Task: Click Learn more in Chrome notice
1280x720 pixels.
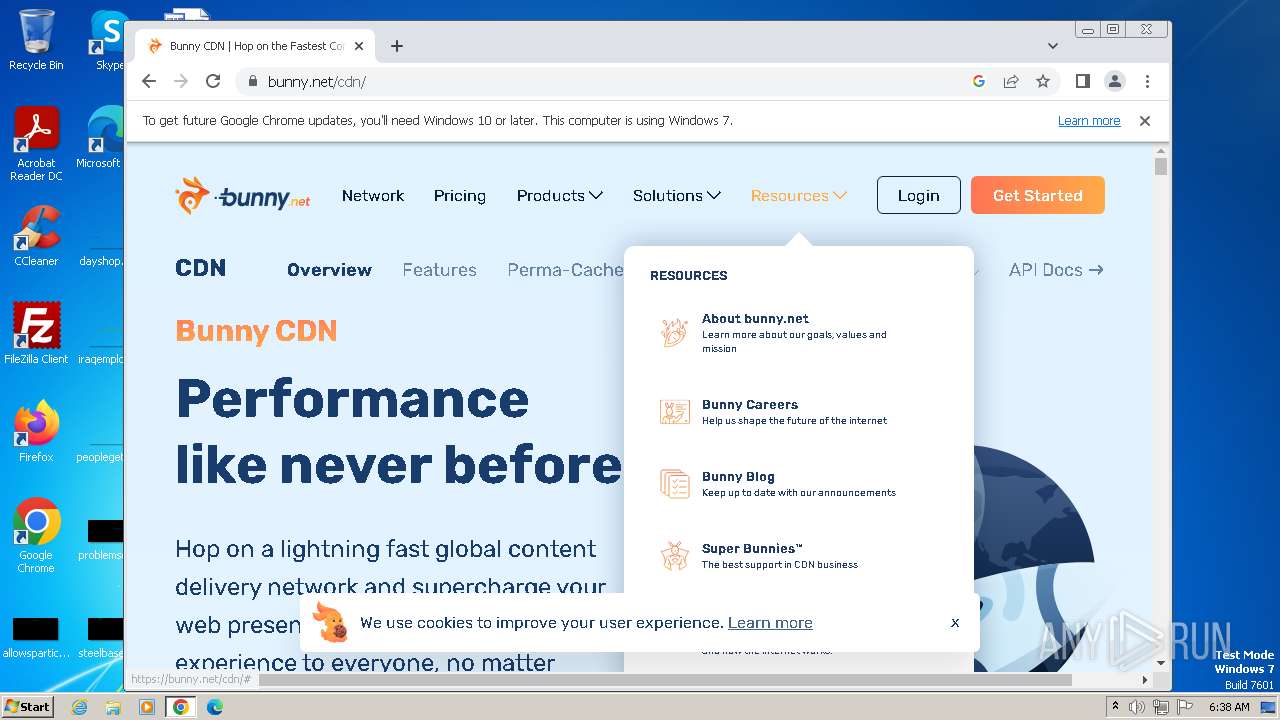Action: click(1089, 121)
